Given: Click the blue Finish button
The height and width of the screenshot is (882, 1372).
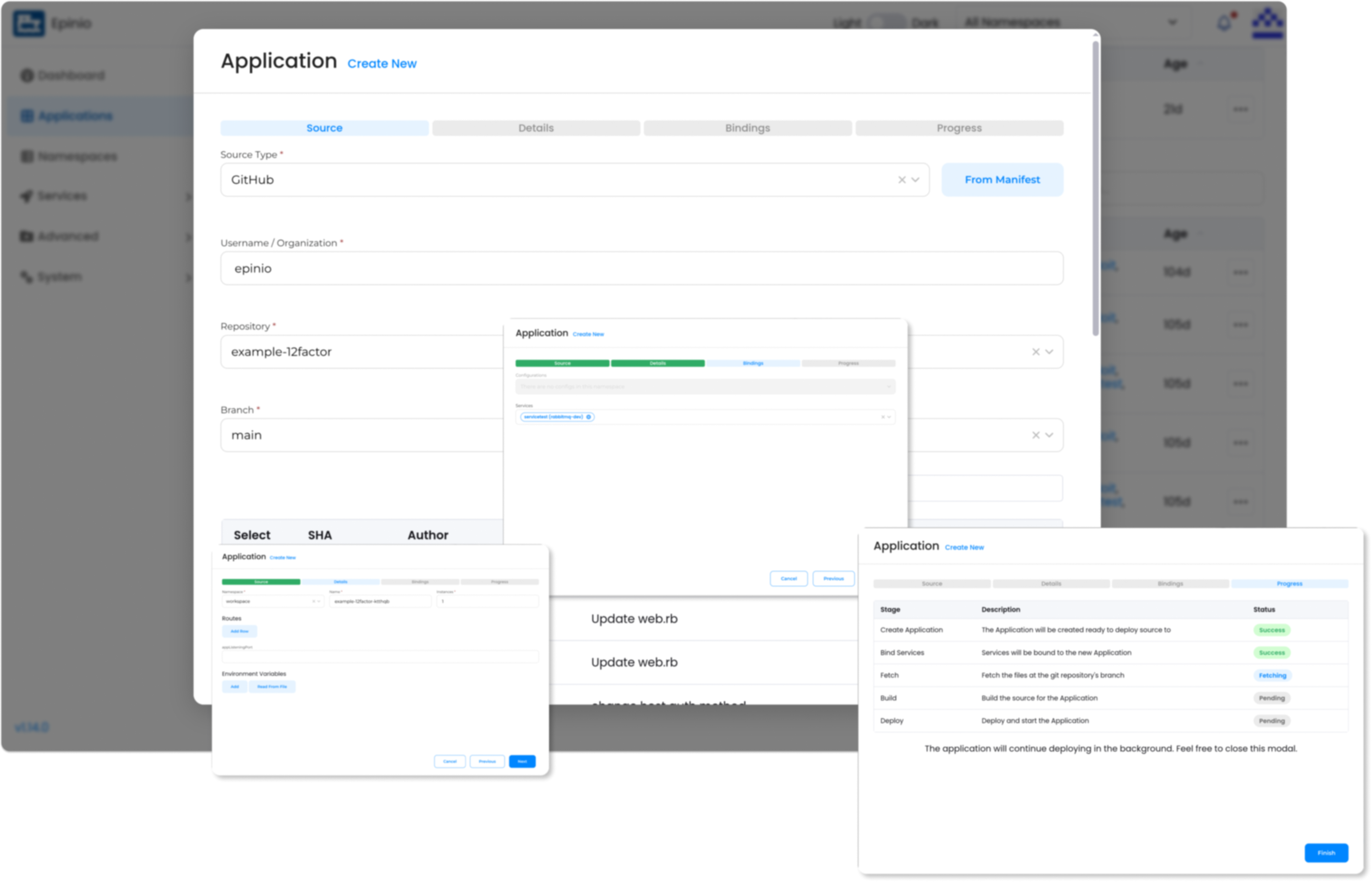Looking at the screenshot, I should (1326, 853).
